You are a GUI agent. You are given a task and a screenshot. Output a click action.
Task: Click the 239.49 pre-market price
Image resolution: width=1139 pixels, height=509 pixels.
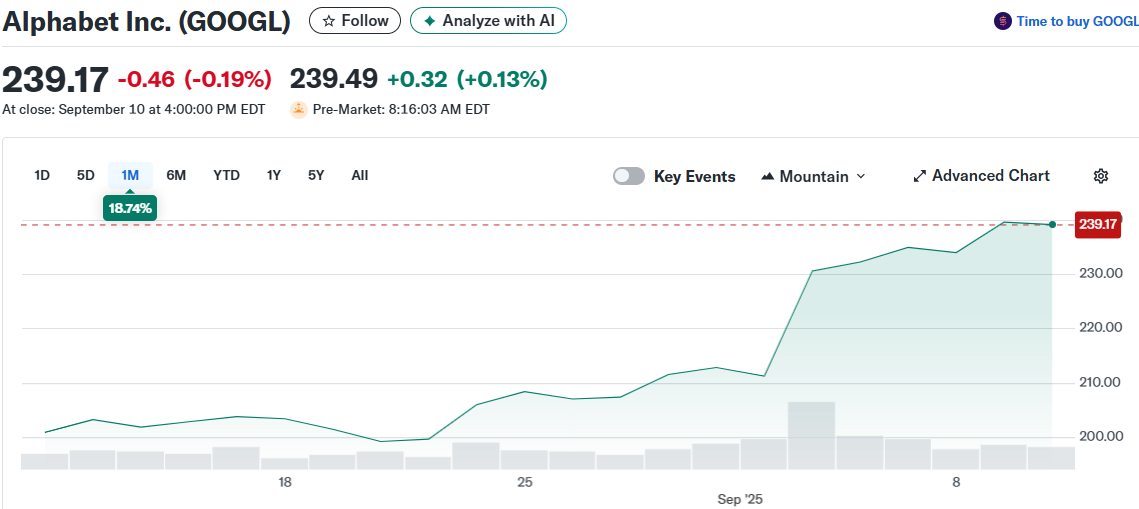[x=333, y=79]
